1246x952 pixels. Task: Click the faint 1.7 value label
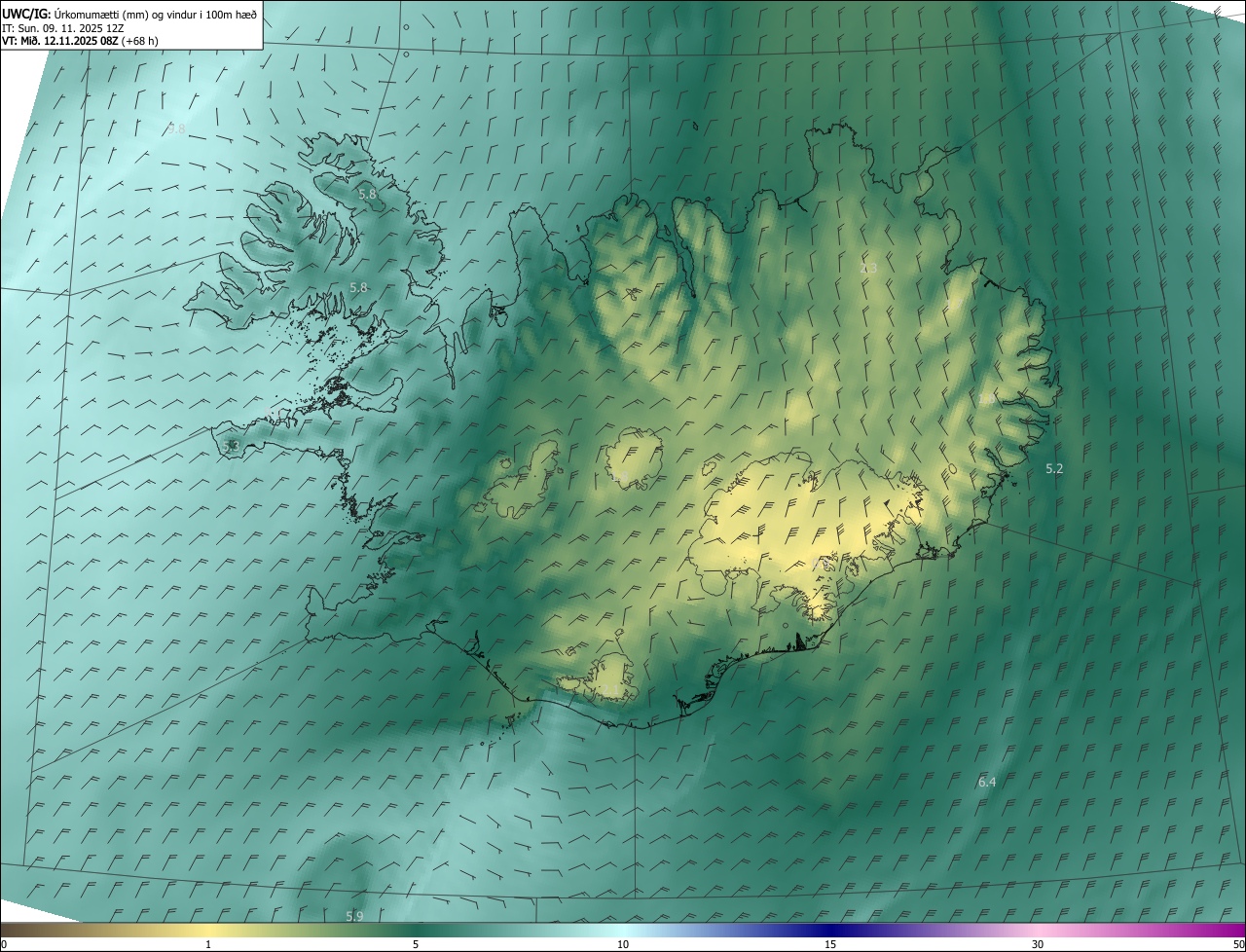click(x=954, y=302)
